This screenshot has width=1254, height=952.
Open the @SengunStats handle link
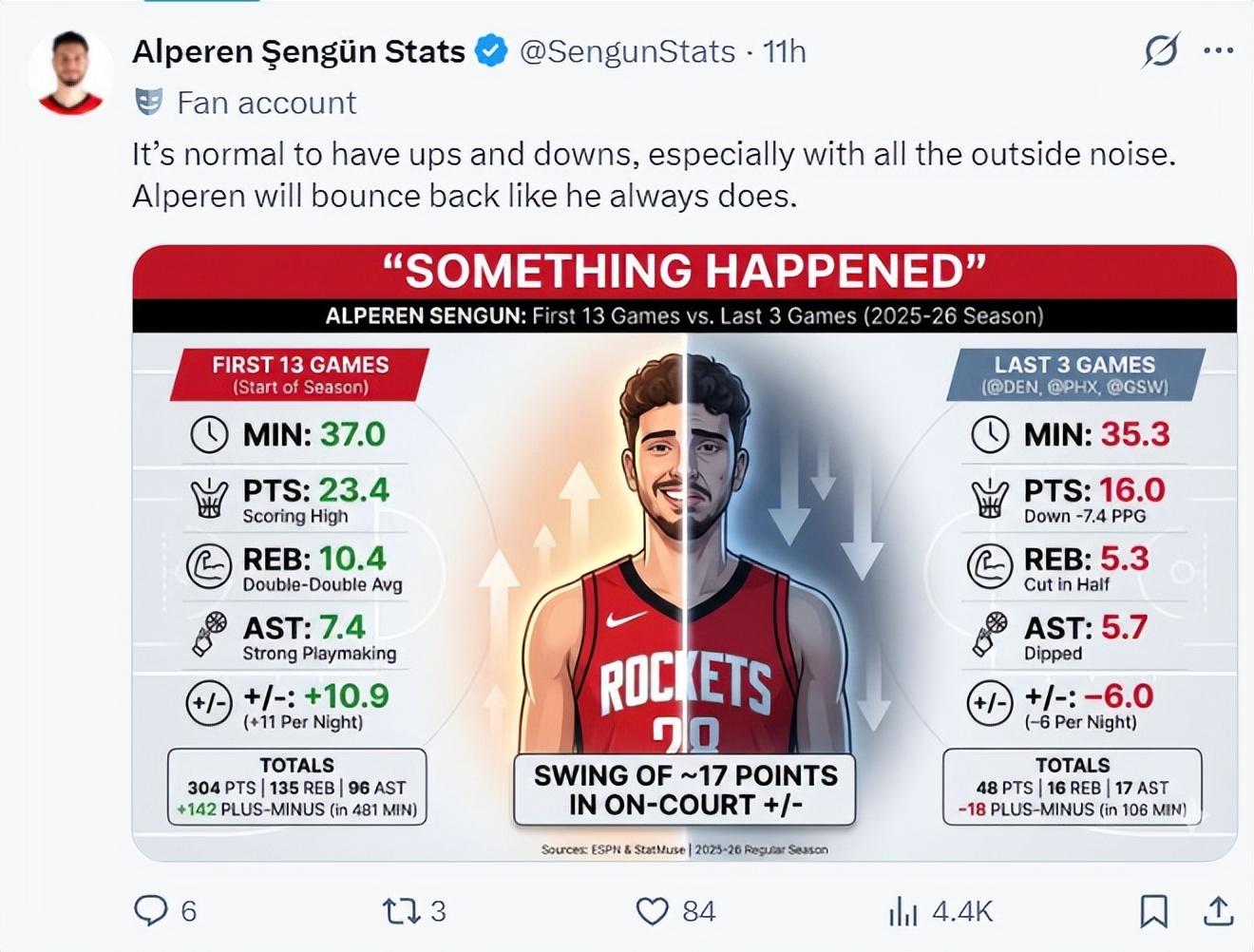click(x=627, y=51)
